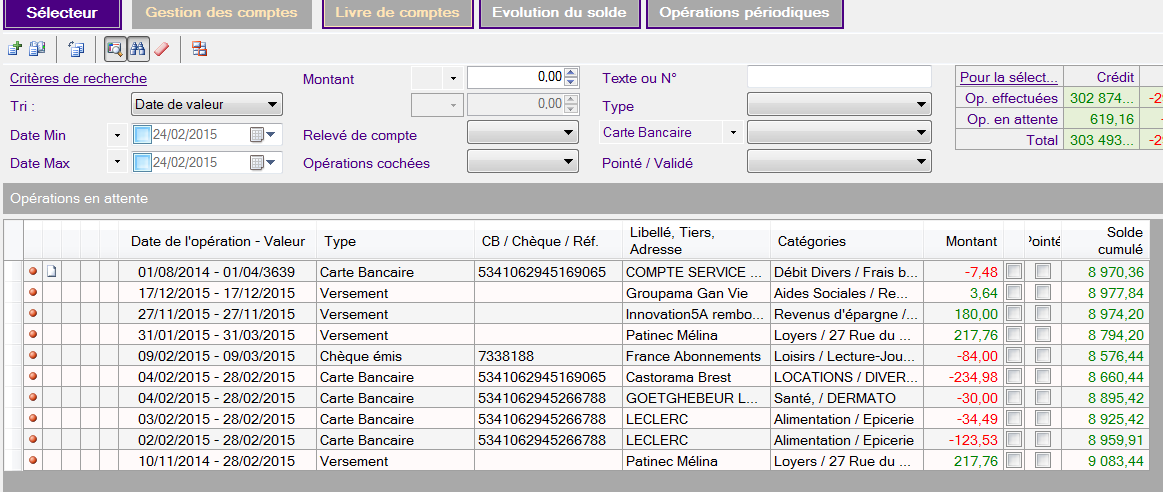1163x492 pixels.
Task: Click the Texte ou N° input field
Action: click(x=838, y=77)
